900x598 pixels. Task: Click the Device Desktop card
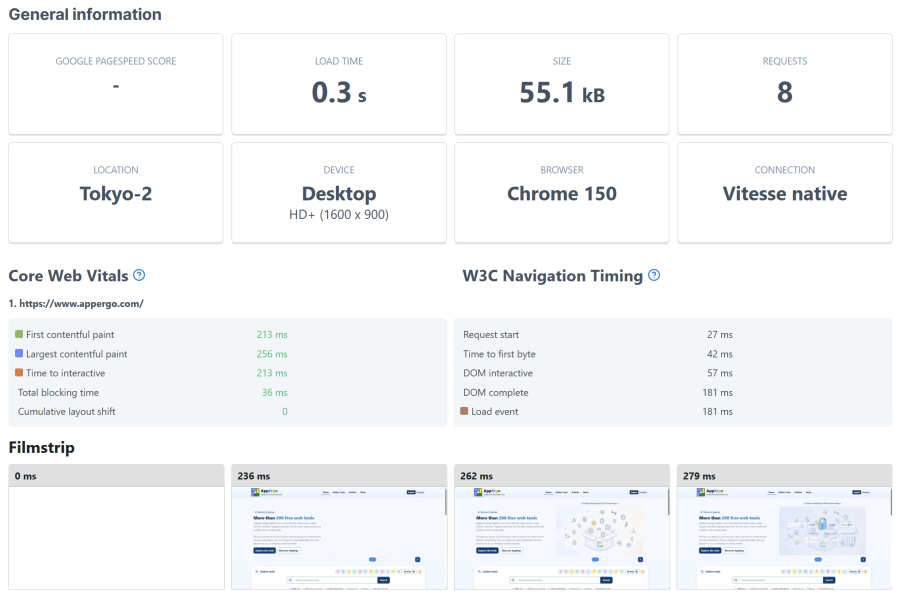(339, 193)
